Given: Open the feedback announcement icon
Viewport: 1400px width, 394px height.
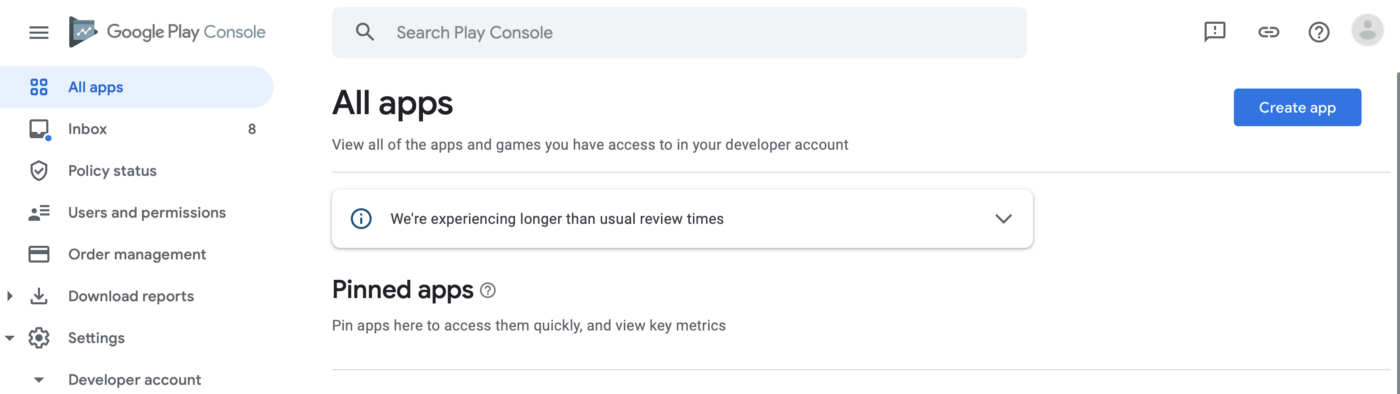Looking at the screenshot, I should pyautogui.click(x=1215, y=32).
